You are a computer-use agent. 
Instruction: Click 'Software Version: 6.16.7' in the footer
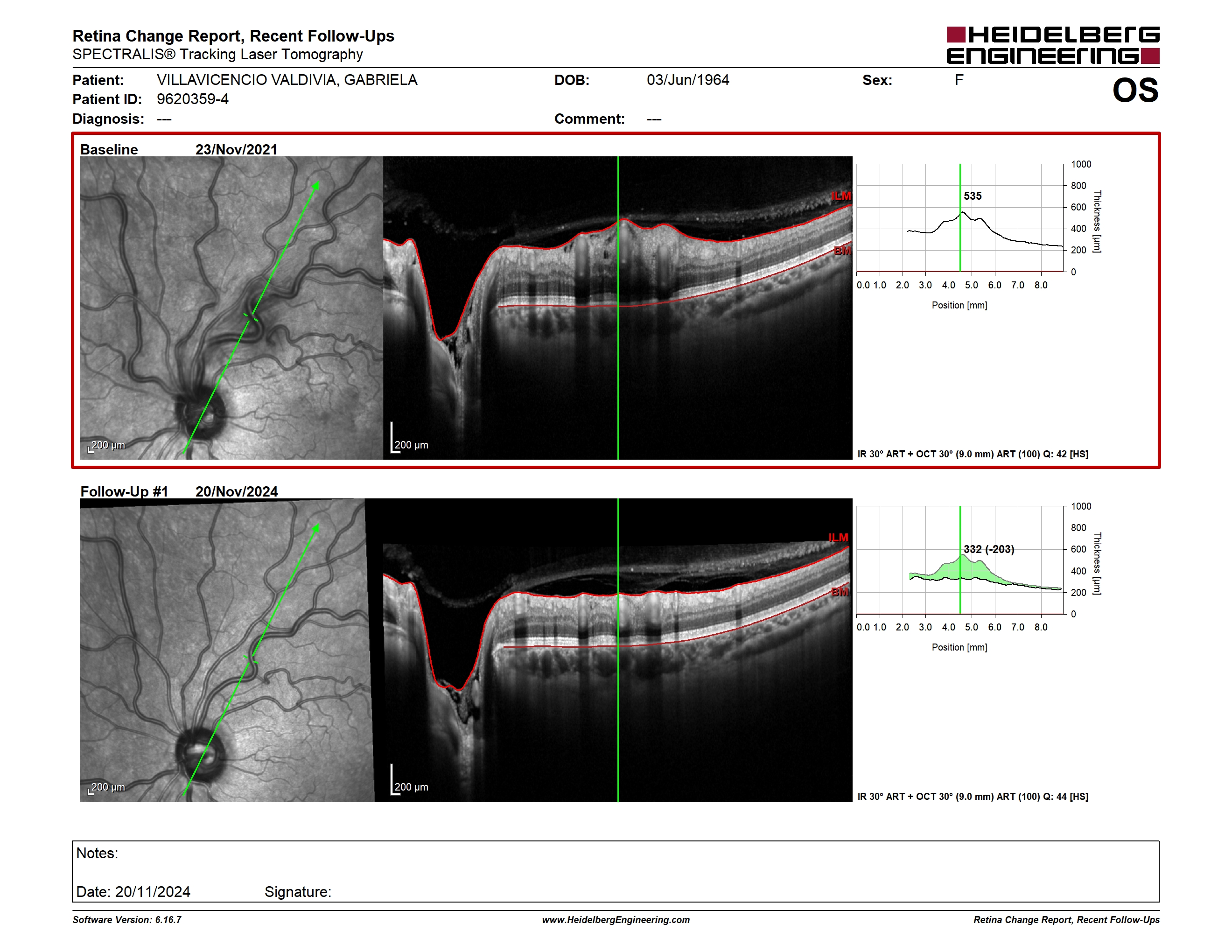(127, 920)
